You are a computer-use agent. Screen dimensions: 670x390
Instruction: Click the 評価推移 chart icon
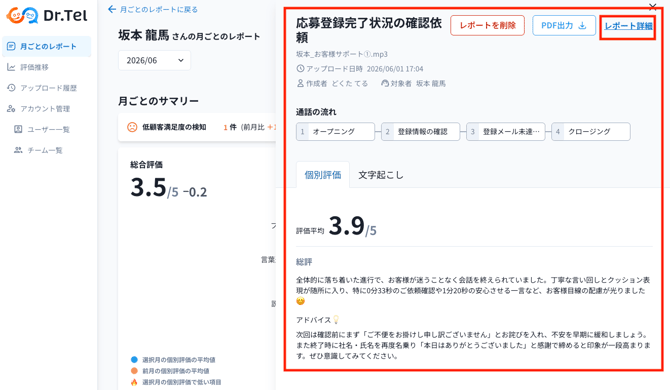tap(11, 67)
